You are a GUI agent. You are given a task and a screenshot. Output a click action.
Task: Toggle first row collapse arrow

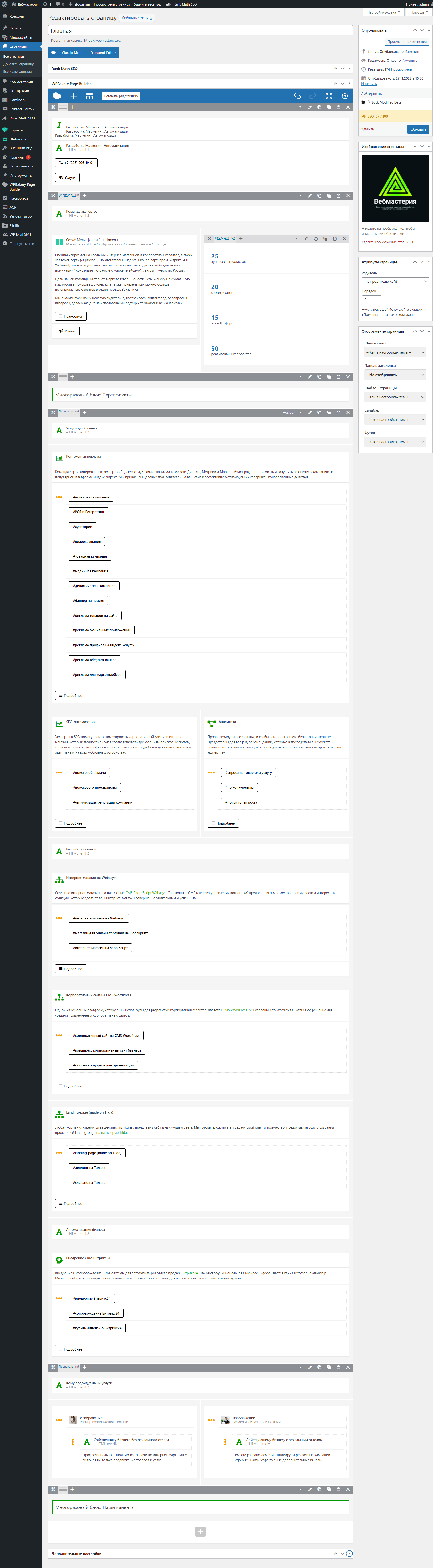[301, 107]
